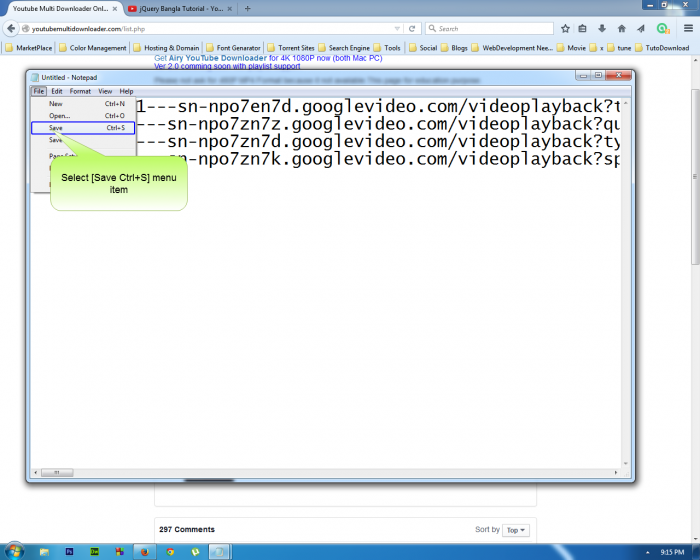Screen dimensions: 700x560
Task: Open Blogs bookmark folder
Action: pyautogui.click(x=454, y=48)
